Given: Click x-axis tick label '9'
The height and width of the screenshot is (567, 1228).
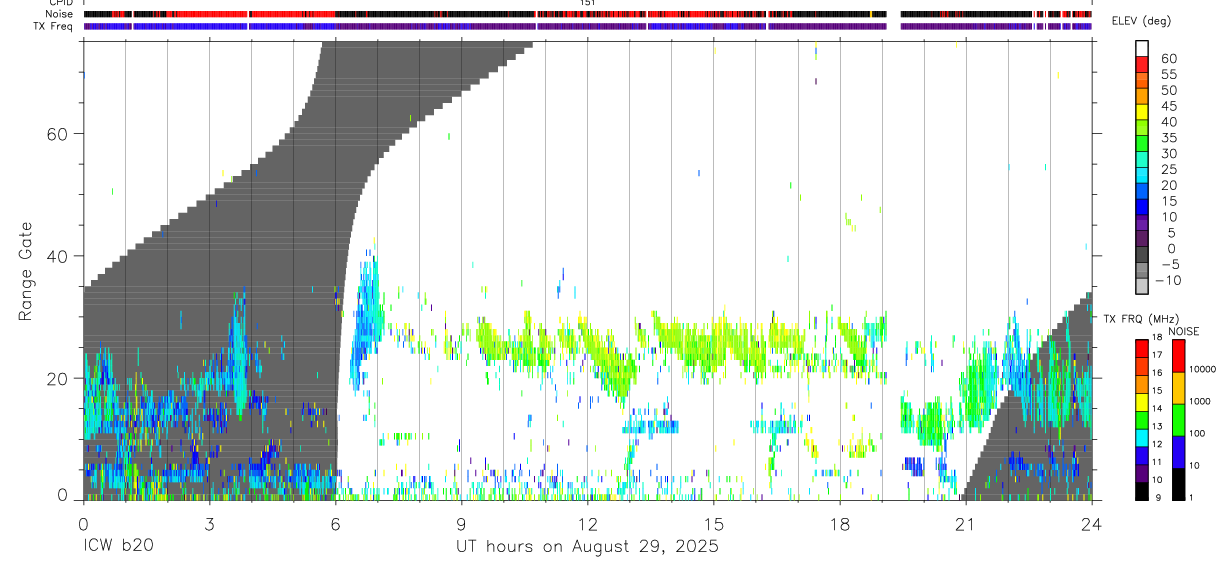Looking at the screenshot, I should (461, 523).
